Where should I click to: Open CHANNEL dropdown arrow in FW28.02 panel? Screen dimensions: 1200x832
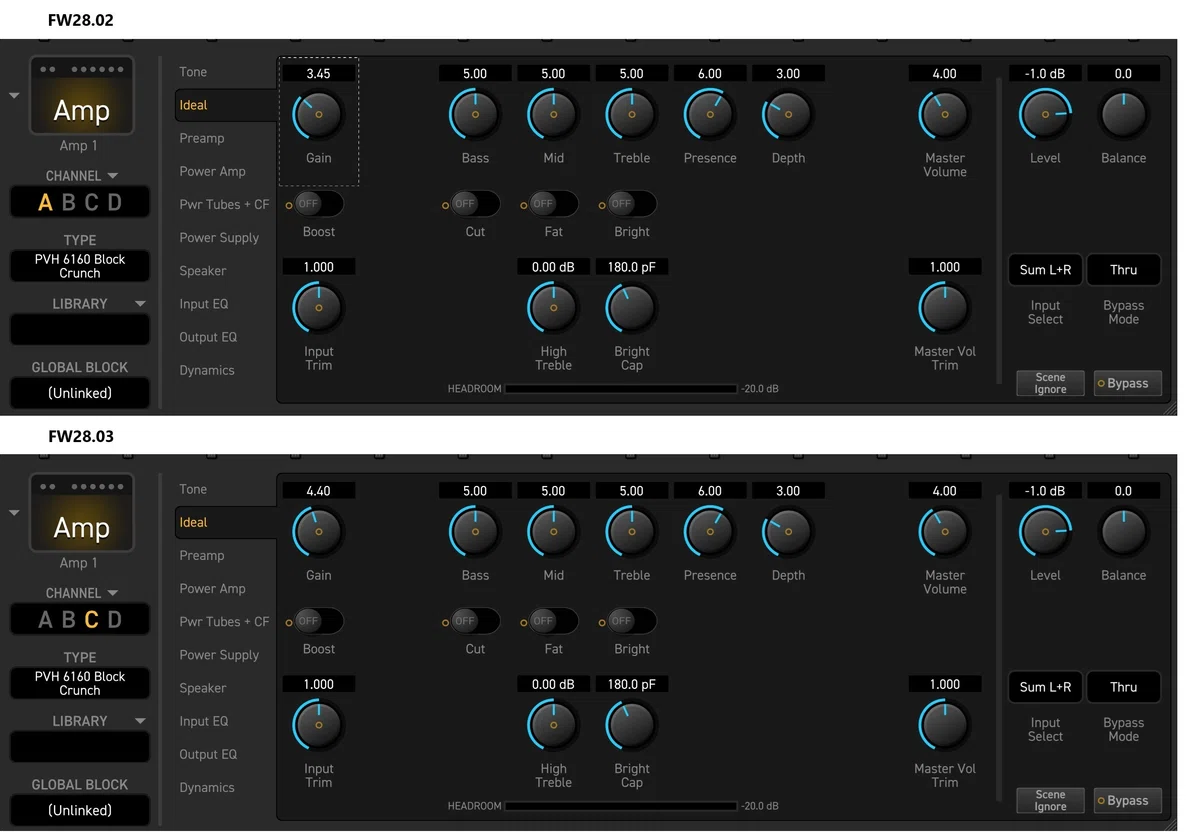pos(113,176)
